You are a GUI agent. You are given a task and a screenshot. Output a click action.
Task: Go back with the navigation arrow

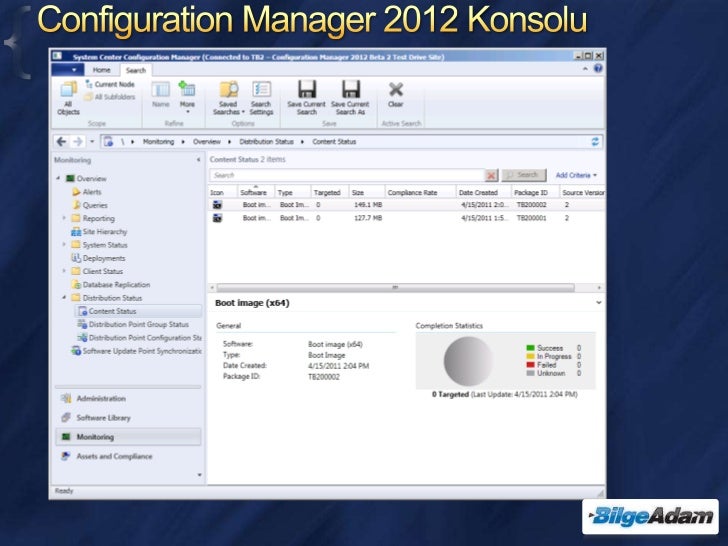[61, 142]
